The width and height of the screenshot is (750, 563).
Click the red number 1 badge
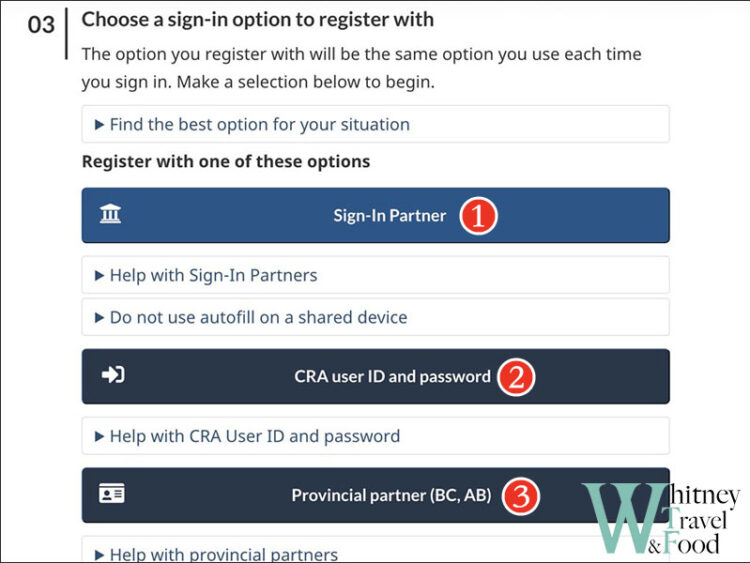[477, 216]
